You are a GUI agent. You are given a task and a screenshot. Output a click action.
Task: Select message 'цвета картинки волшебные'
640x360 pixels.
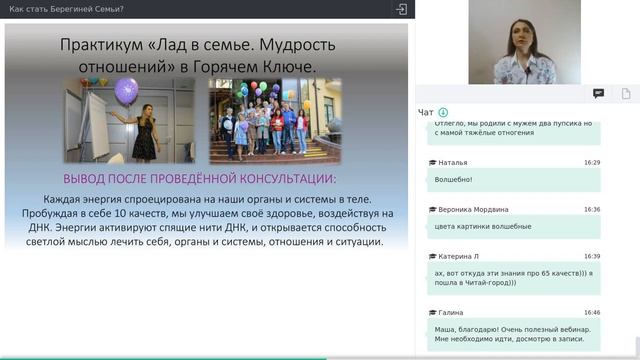514,227
